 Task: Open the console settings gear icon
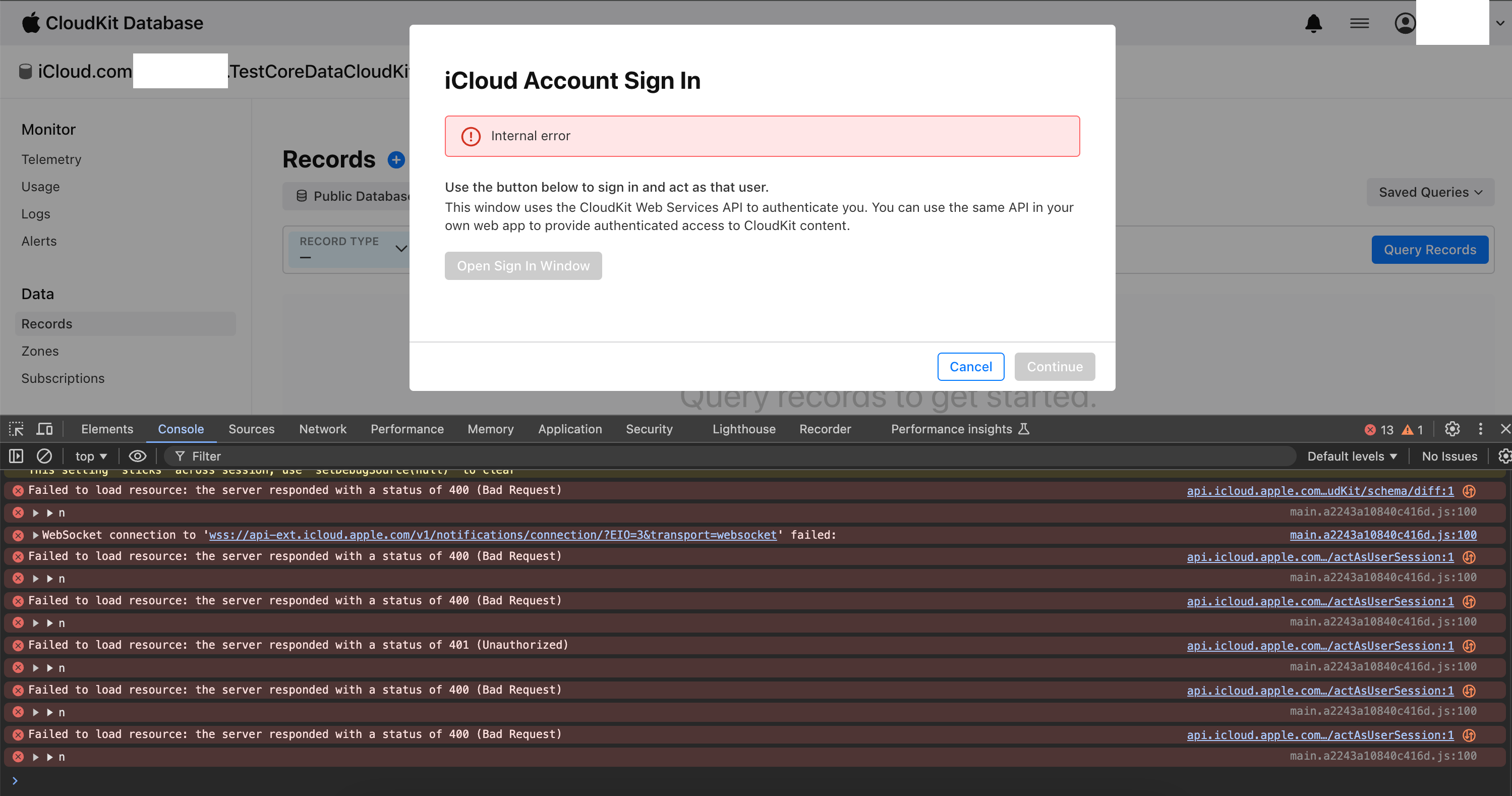1504,456
